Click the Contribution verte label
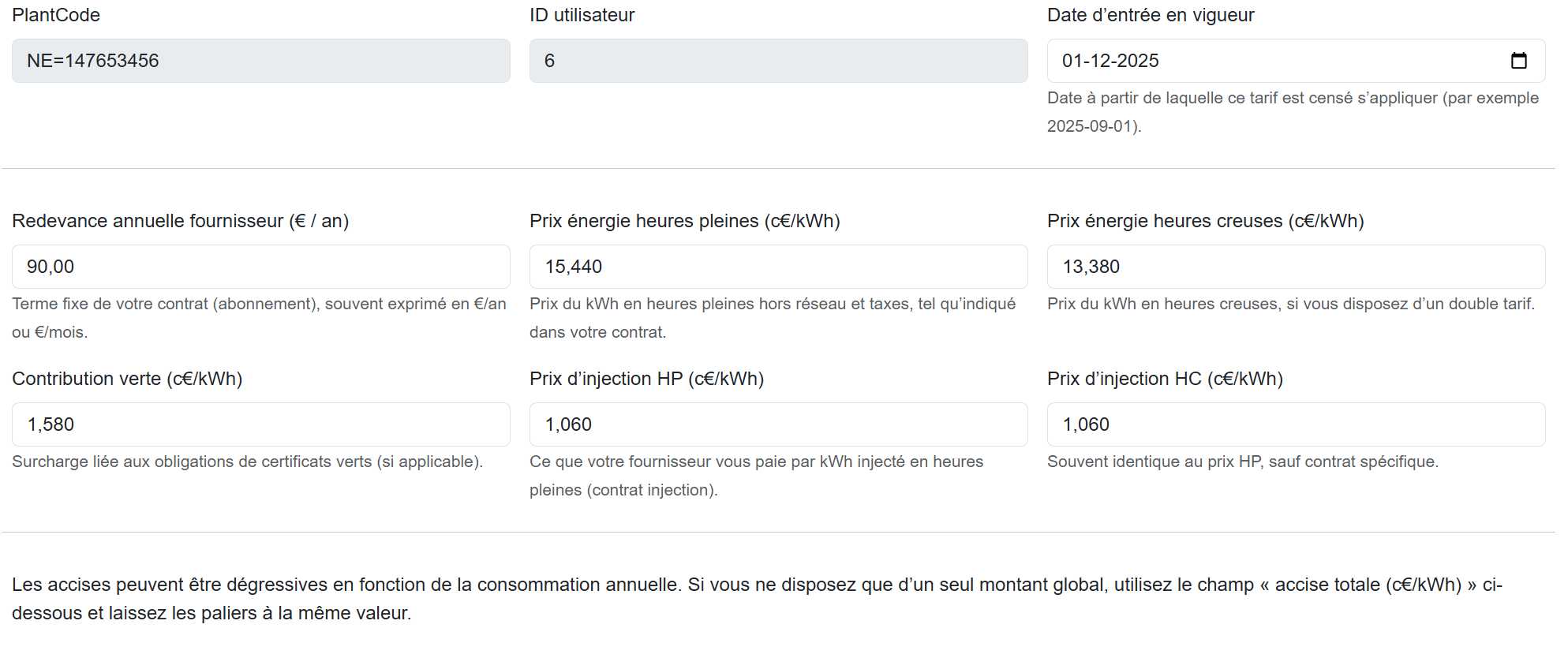The image size is (1568, 658). (x=127, y=379)
